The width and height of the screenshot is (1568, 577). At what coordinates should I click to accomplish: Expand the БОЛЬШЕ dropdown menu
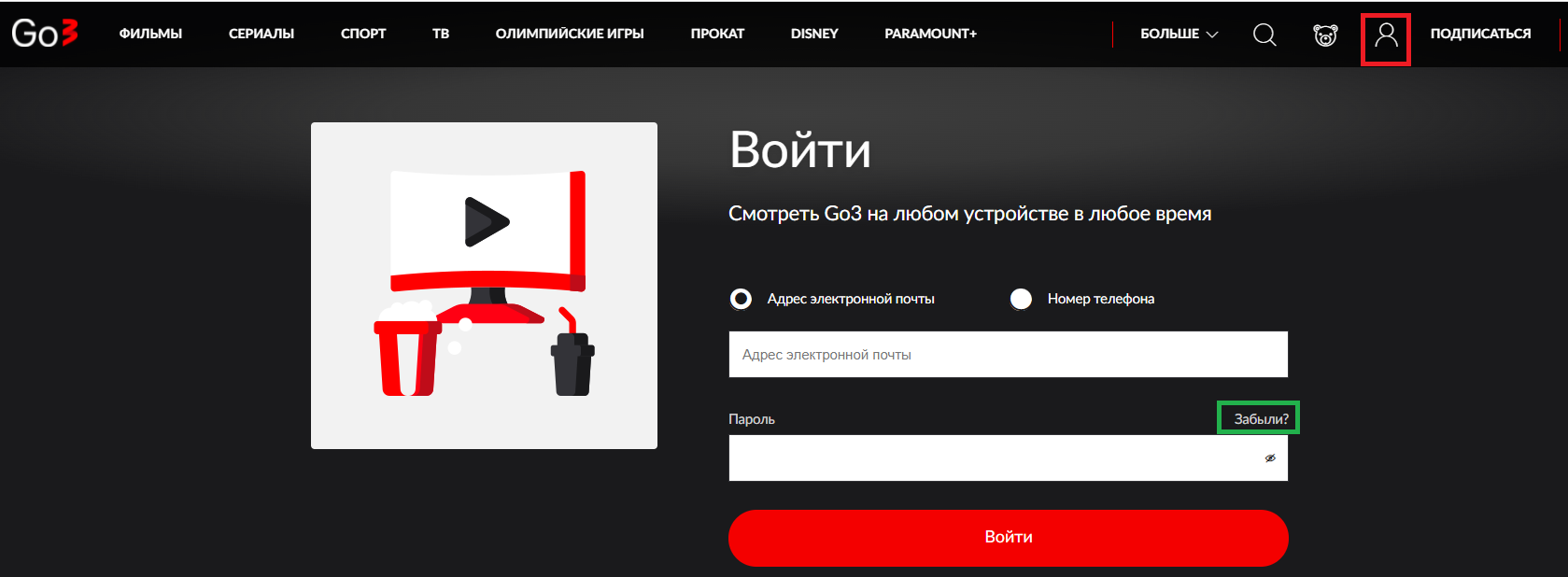point(1179,34)
